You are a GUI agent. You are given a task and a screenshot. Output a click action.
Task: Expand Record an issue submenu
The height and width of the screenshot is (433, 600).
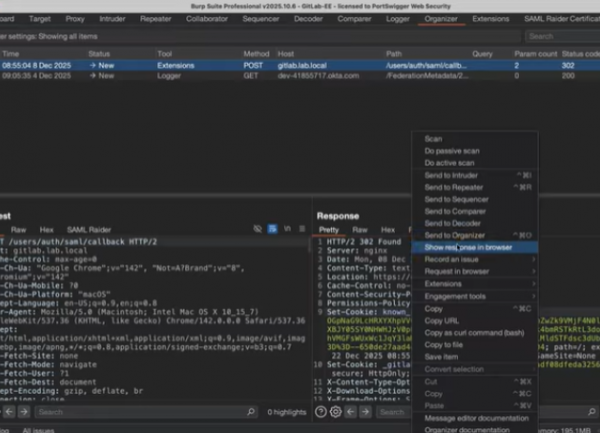[474, 259]
